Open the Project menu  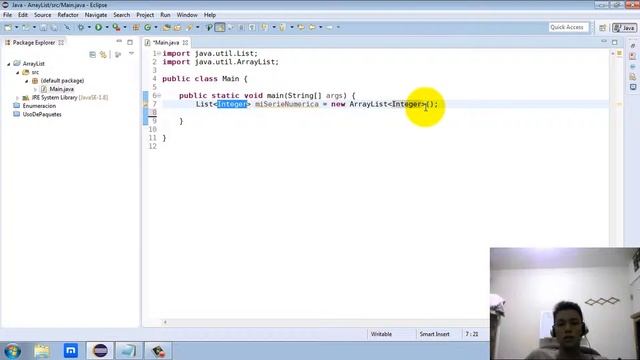(x=145, y=15)
